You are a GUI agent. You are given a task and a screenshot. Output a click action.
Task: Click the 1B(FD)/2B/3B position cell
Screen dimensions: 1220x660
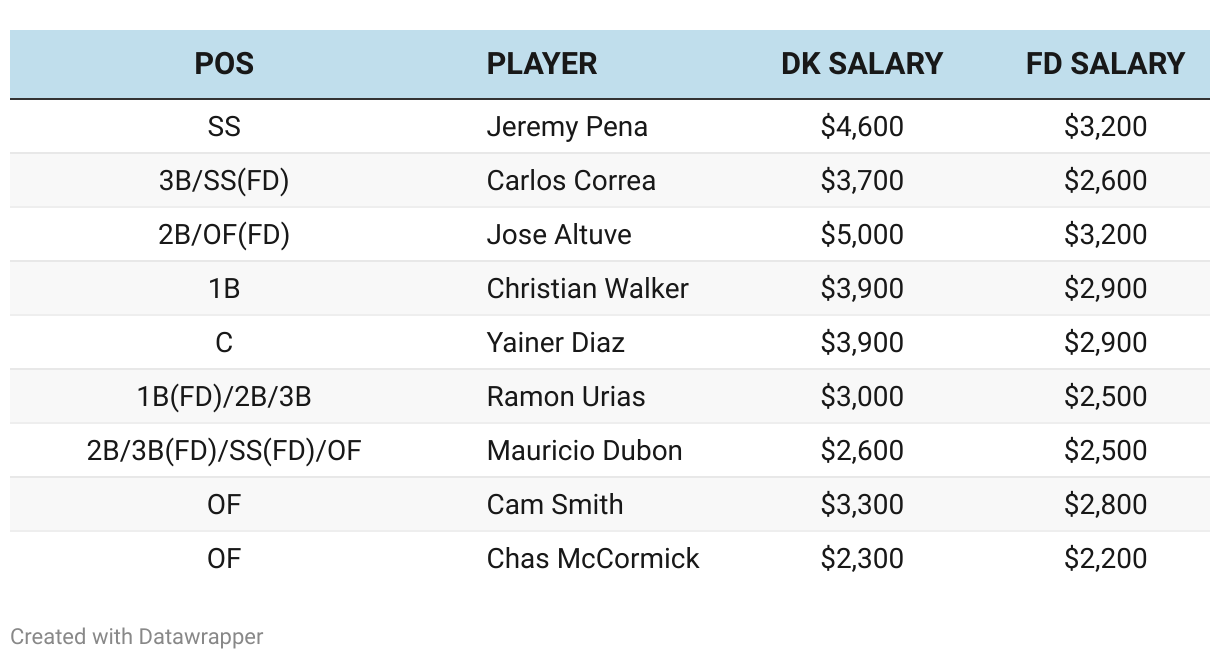[x=224, y=397]
